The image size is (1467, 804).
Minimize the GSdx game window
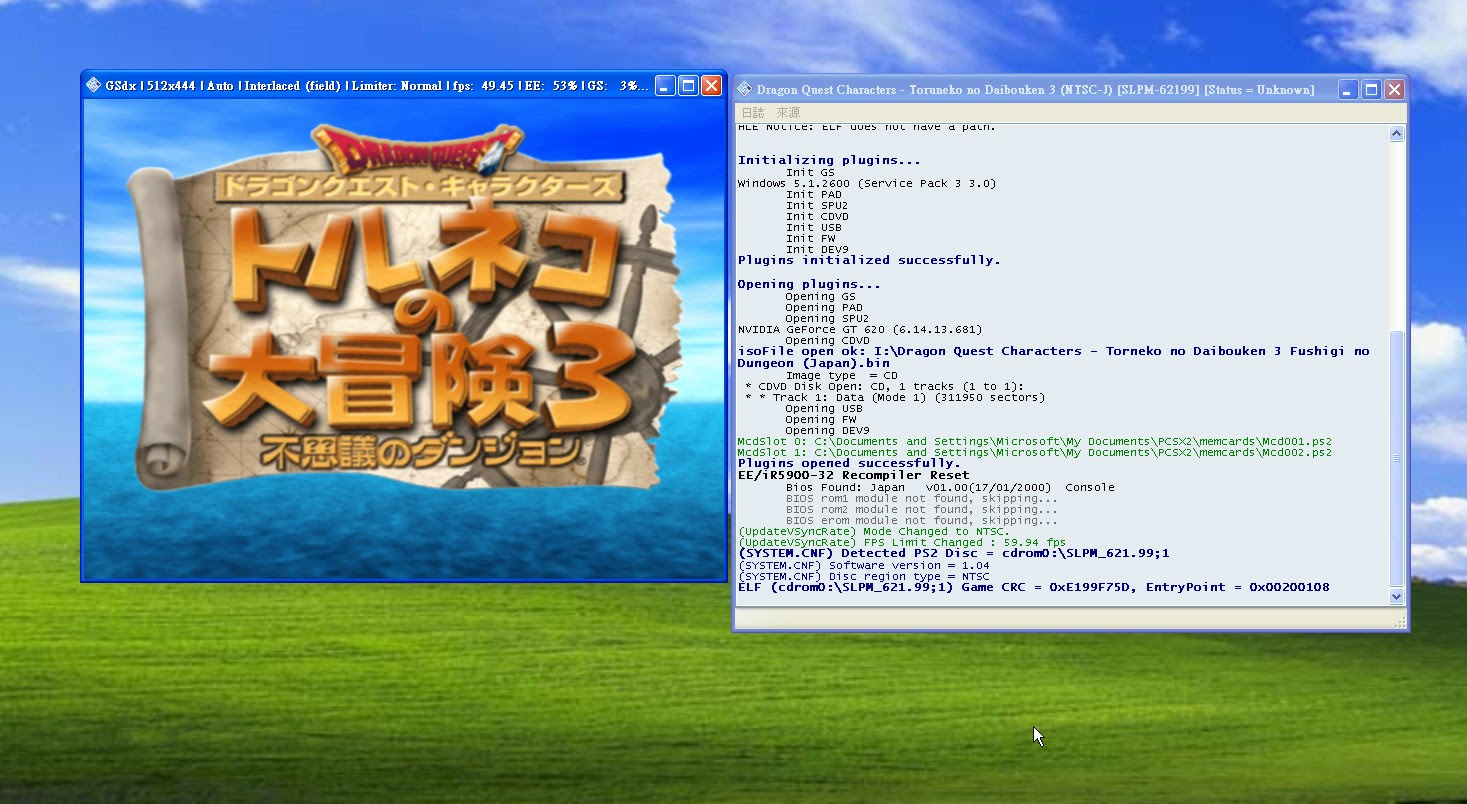(x=665, y=86)
